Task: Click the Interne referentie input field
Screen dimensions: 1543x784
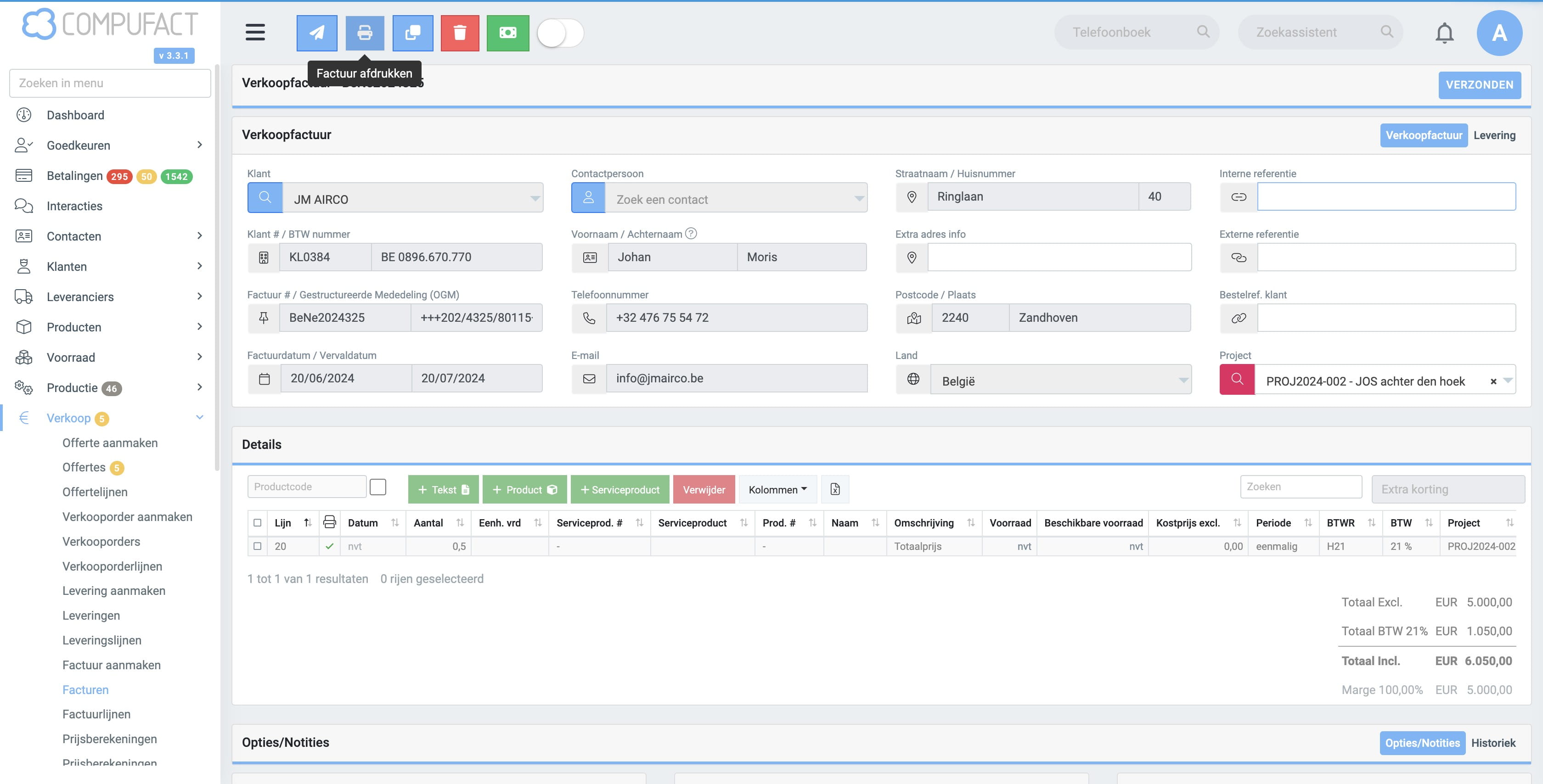Action: pos(1386,197)
